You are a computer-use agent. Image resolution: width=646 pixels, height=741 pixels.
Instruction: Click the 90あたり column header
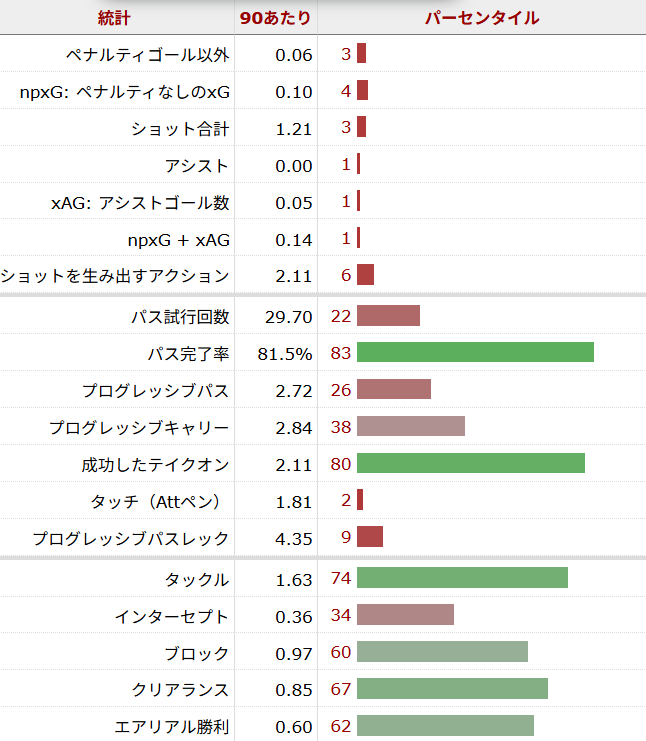275,17
